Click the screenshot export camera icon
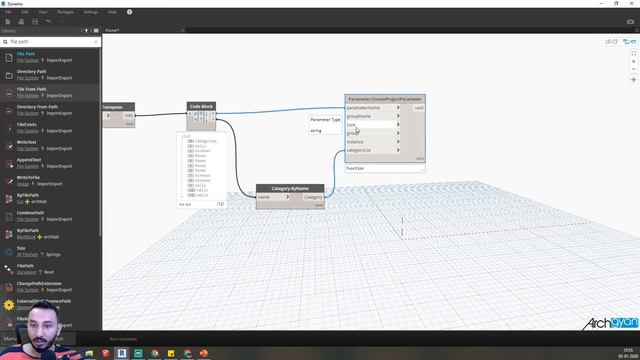 [x=630, y=22]
